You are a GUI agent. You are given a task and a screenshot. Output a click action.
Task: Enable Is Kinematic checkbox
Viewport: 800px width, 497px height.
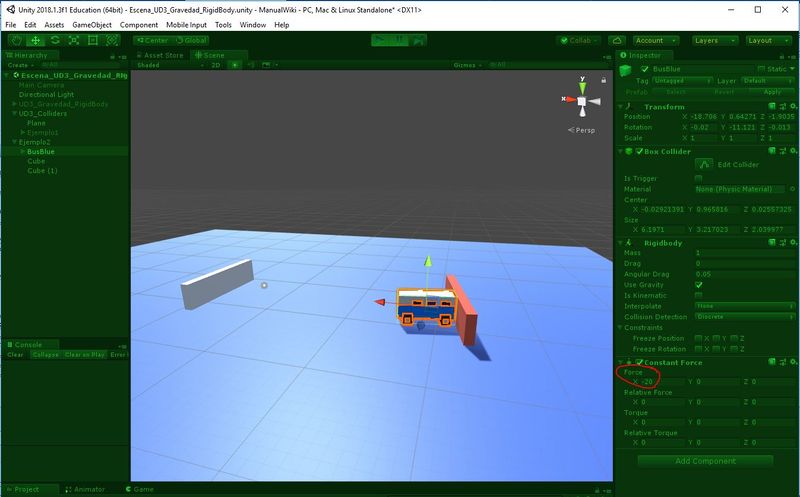click(698, 295)
